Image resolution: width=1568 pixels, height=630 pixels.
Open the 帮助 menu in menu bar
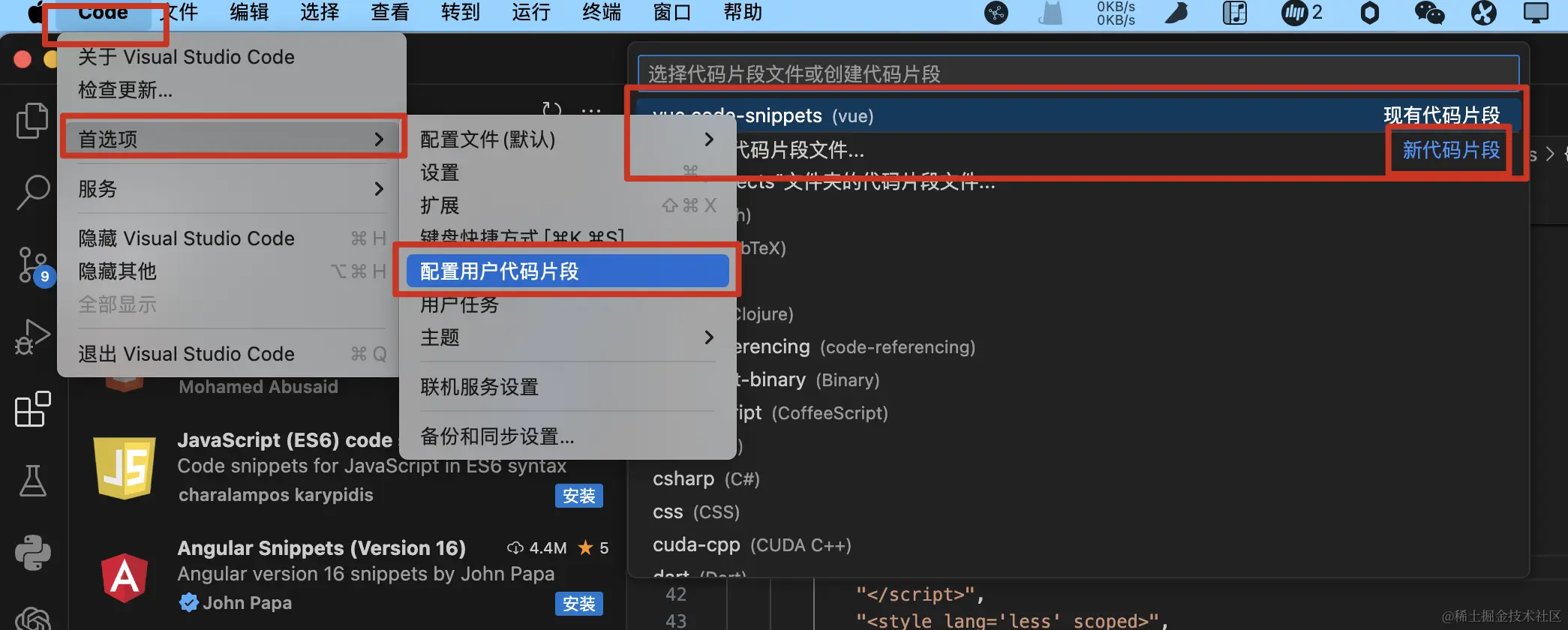pos(743,13)
